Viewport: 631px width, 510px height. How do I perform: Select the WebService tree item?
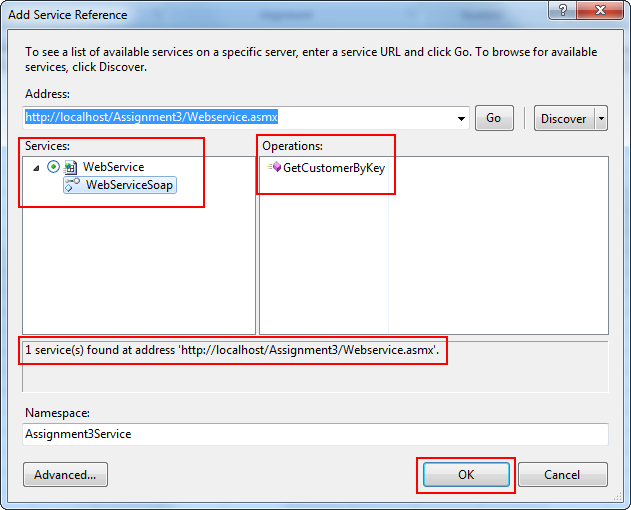[113, 167]
